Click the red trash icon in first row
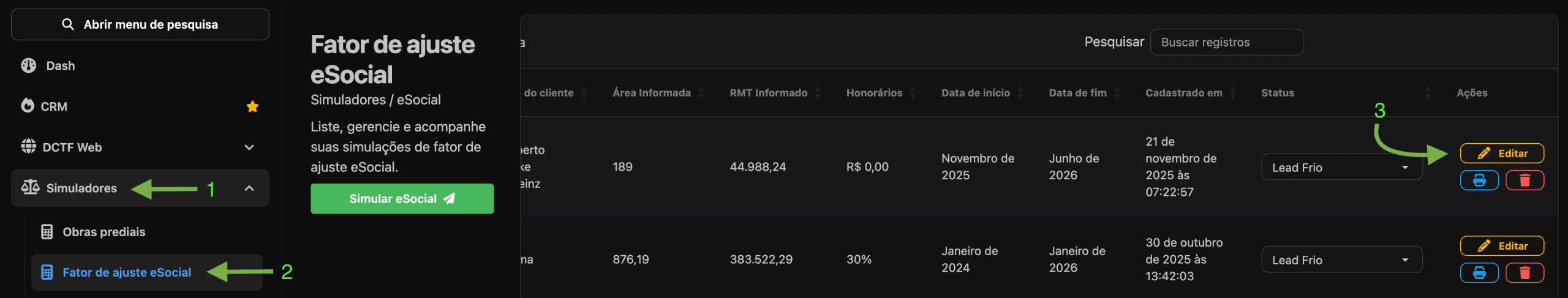1568x298 pixels. pyautogui.click(x=1525, y=181)
